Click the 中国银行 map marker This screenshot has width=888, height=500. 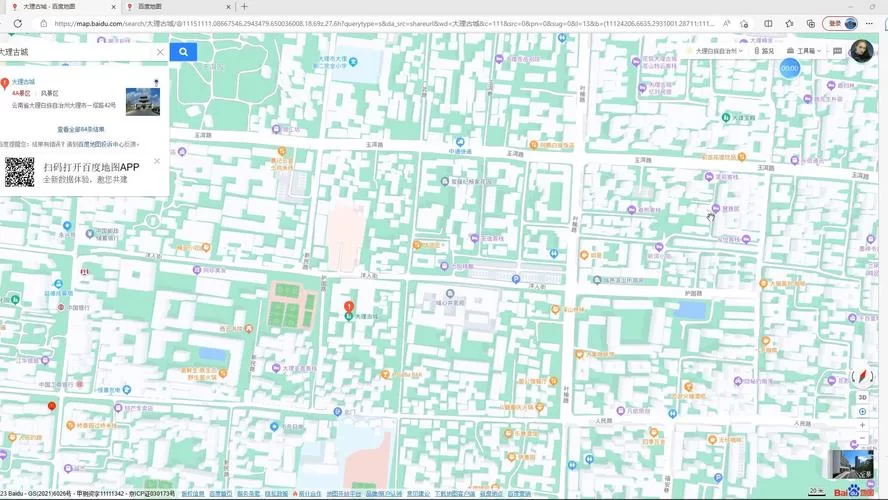(61, 307)
